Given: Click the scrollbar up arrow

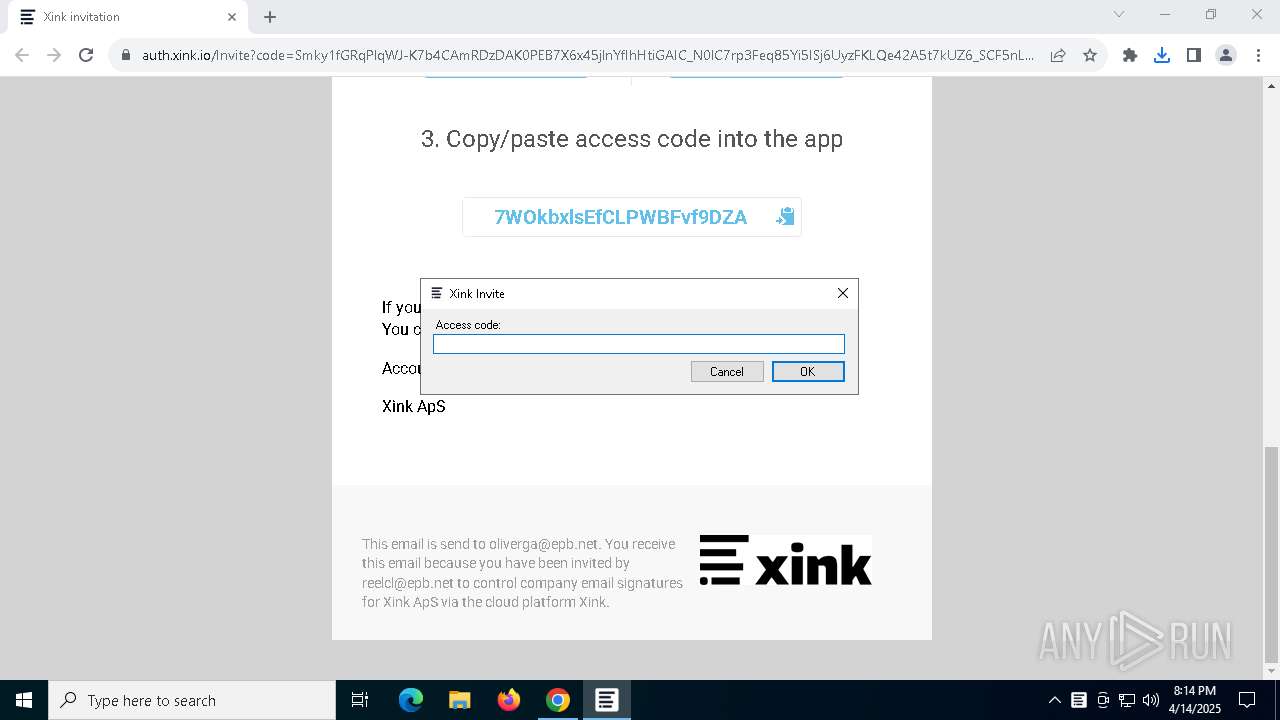Looking at the screenshot, I should [x=1271, y=86].
